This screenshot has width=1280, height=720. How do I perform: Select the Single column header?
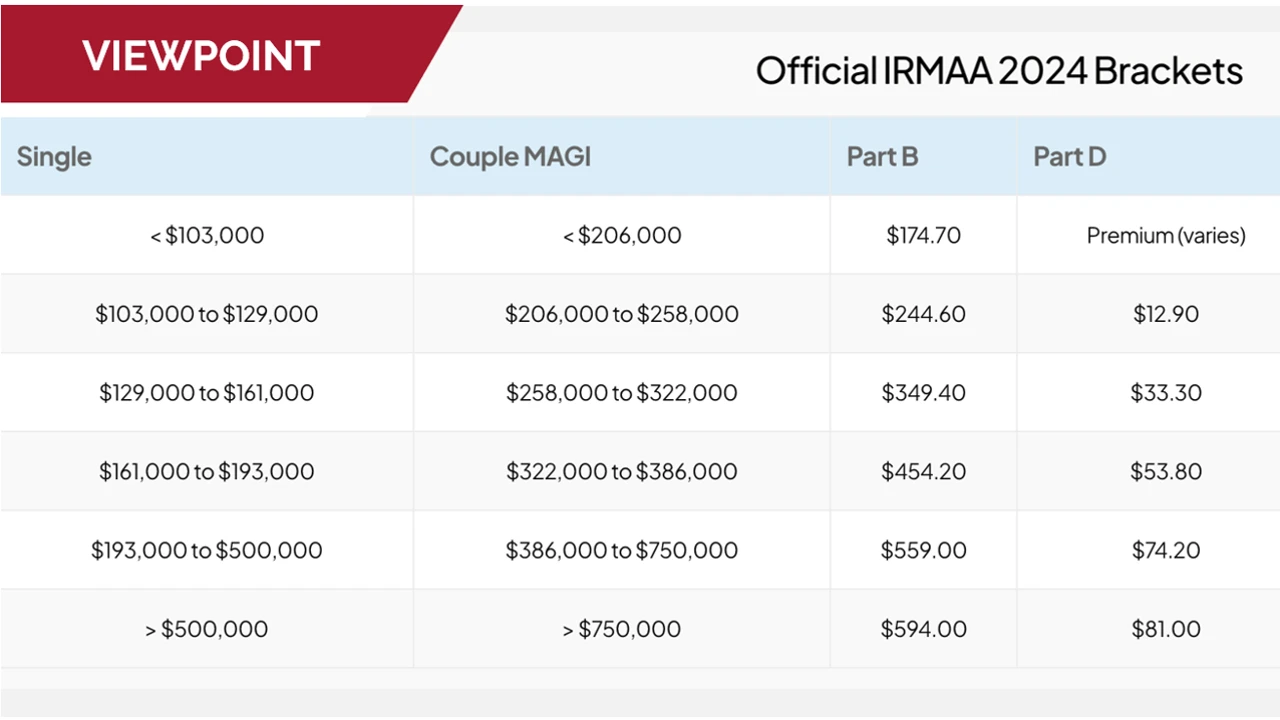tap(54, 157)
